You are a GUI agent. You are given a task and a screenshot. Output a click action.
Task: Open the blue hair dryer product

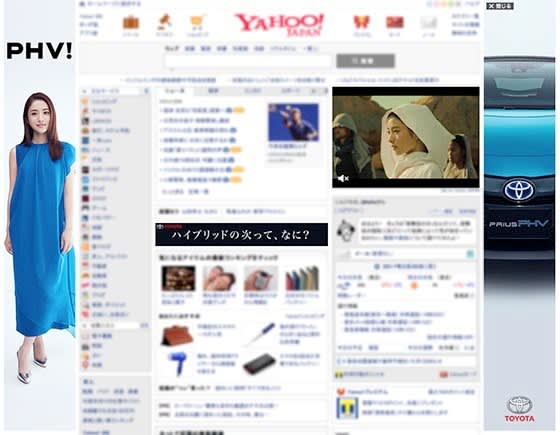(x=178, y=364)
